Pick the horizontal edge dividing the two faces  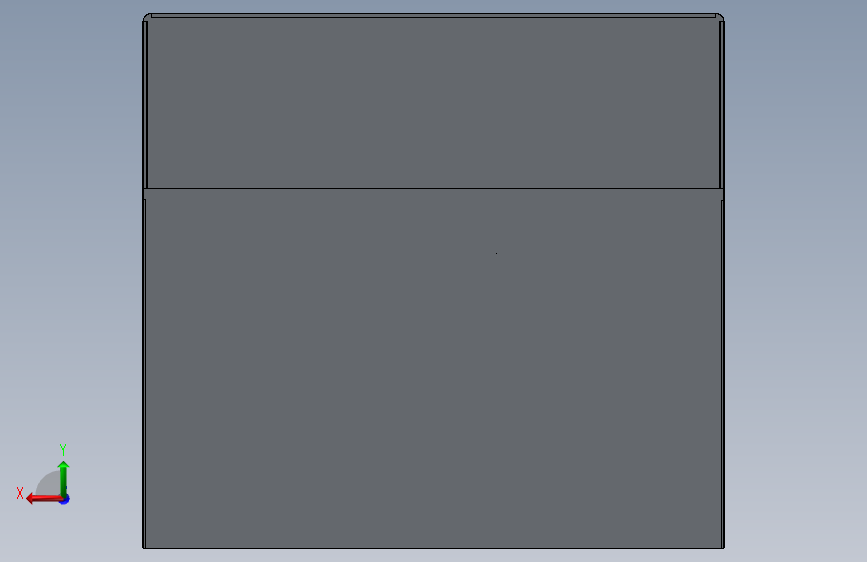pyautogui.click(x=434, y=189)
